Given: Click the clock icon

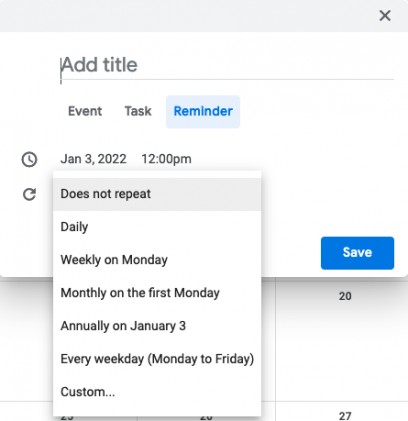Looking at the screenshot, I should point(29,159).
